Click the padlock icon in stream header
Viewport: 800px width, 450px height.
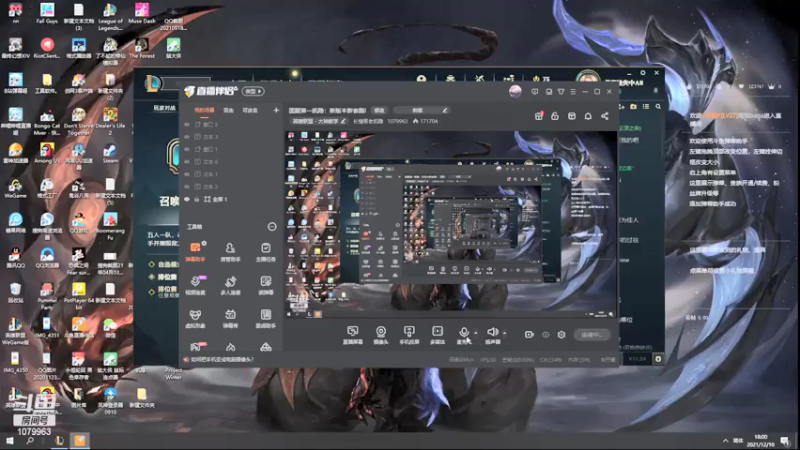pos(555,116)
